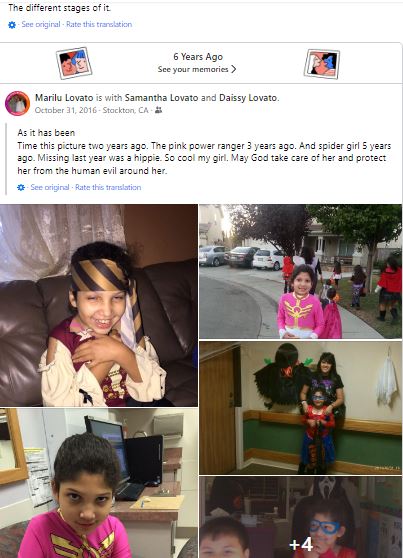Click See original under Marilu's post
The height and width of the screenshot is (558, 403).
[x=50, y=187]
